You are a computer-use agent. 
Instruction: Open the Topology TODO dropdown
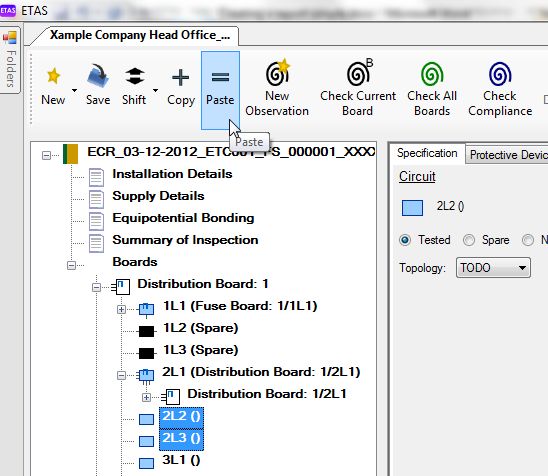493,268
